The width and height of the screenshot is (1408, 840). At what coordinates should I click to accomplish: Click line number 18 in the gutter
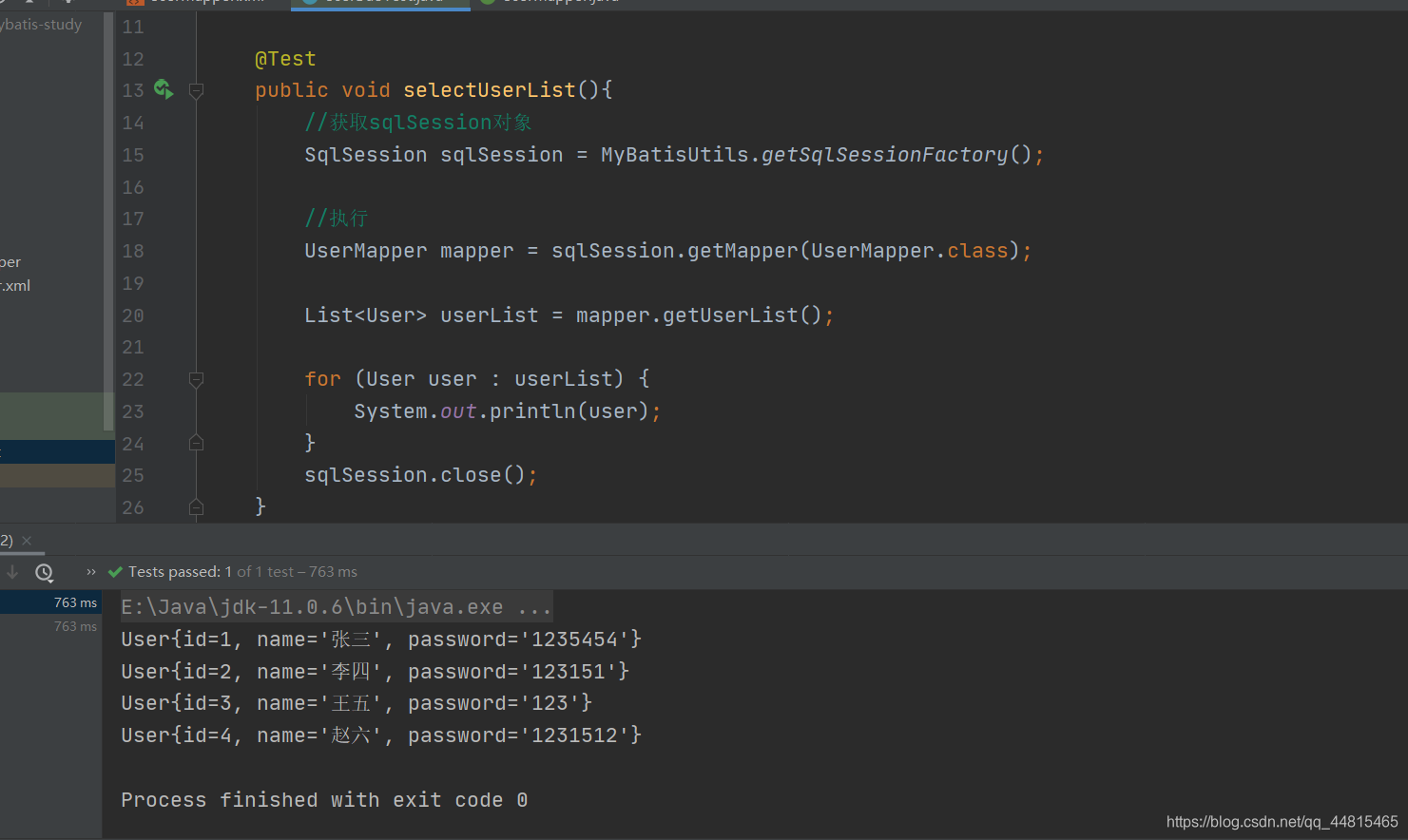(133, 251)
